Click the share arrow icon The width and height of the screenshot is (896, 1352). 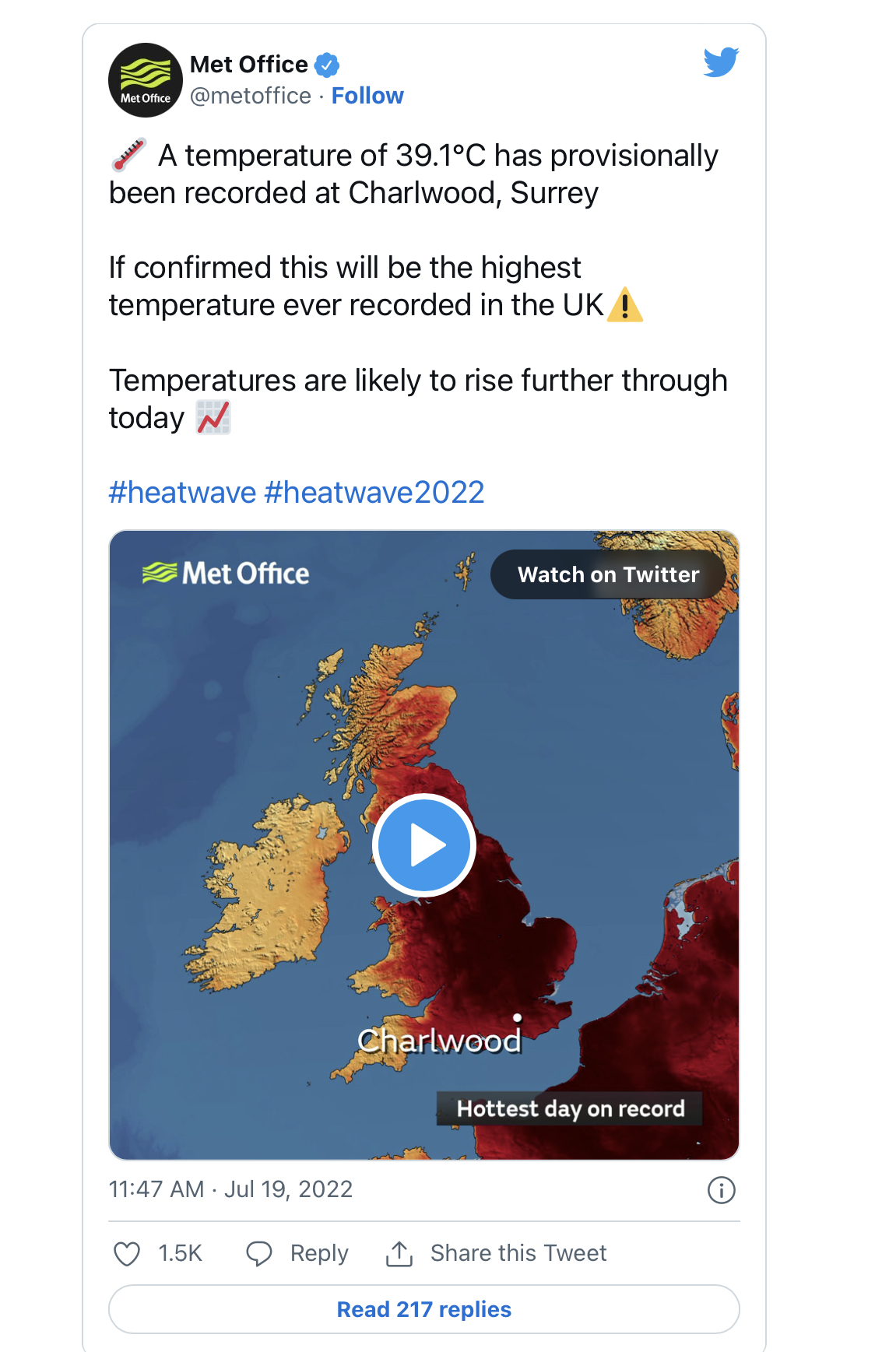399,1254
